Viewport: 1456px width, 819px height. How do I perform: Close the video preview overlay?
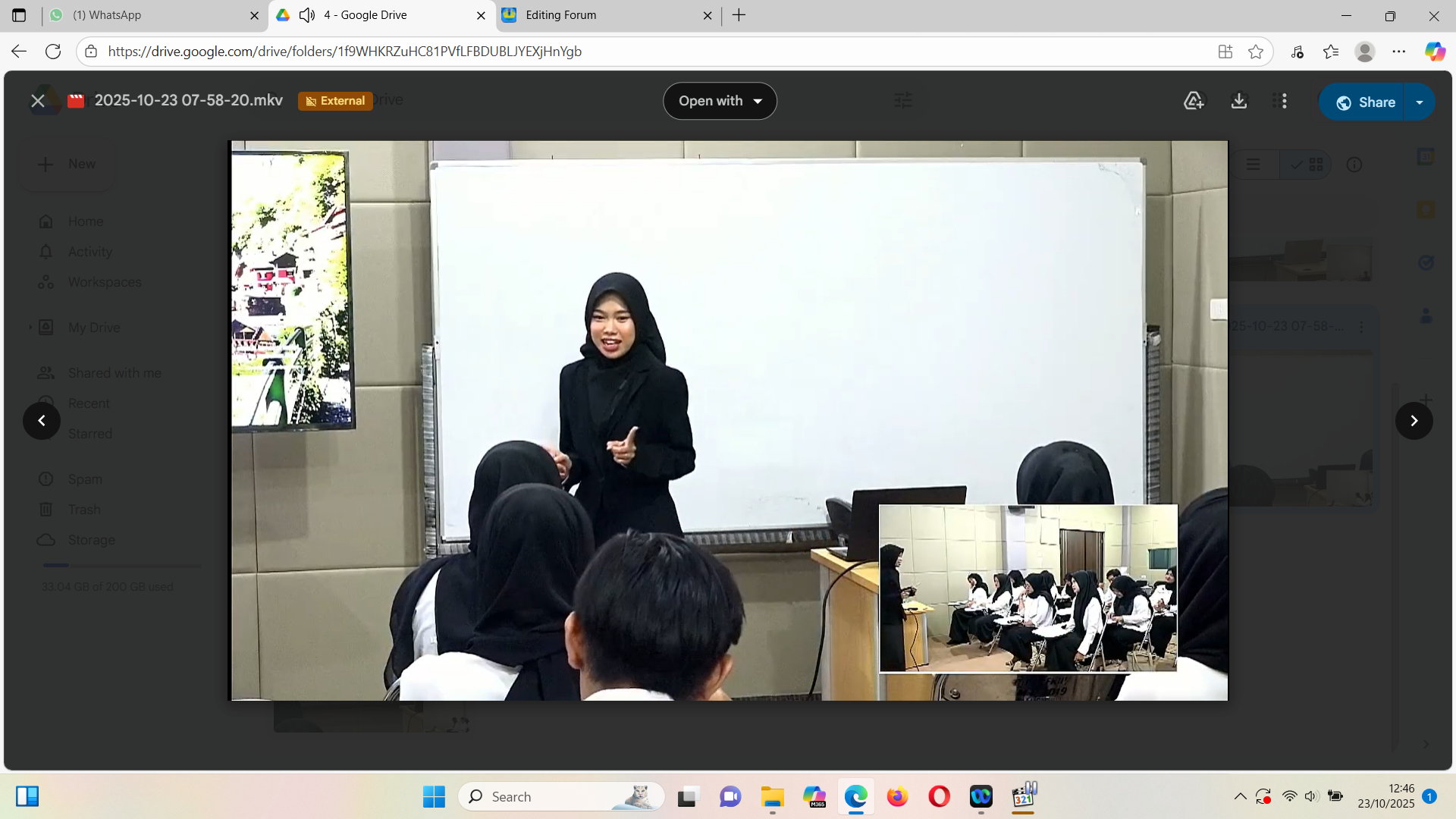pyautogui.click(x=37, y=101)
